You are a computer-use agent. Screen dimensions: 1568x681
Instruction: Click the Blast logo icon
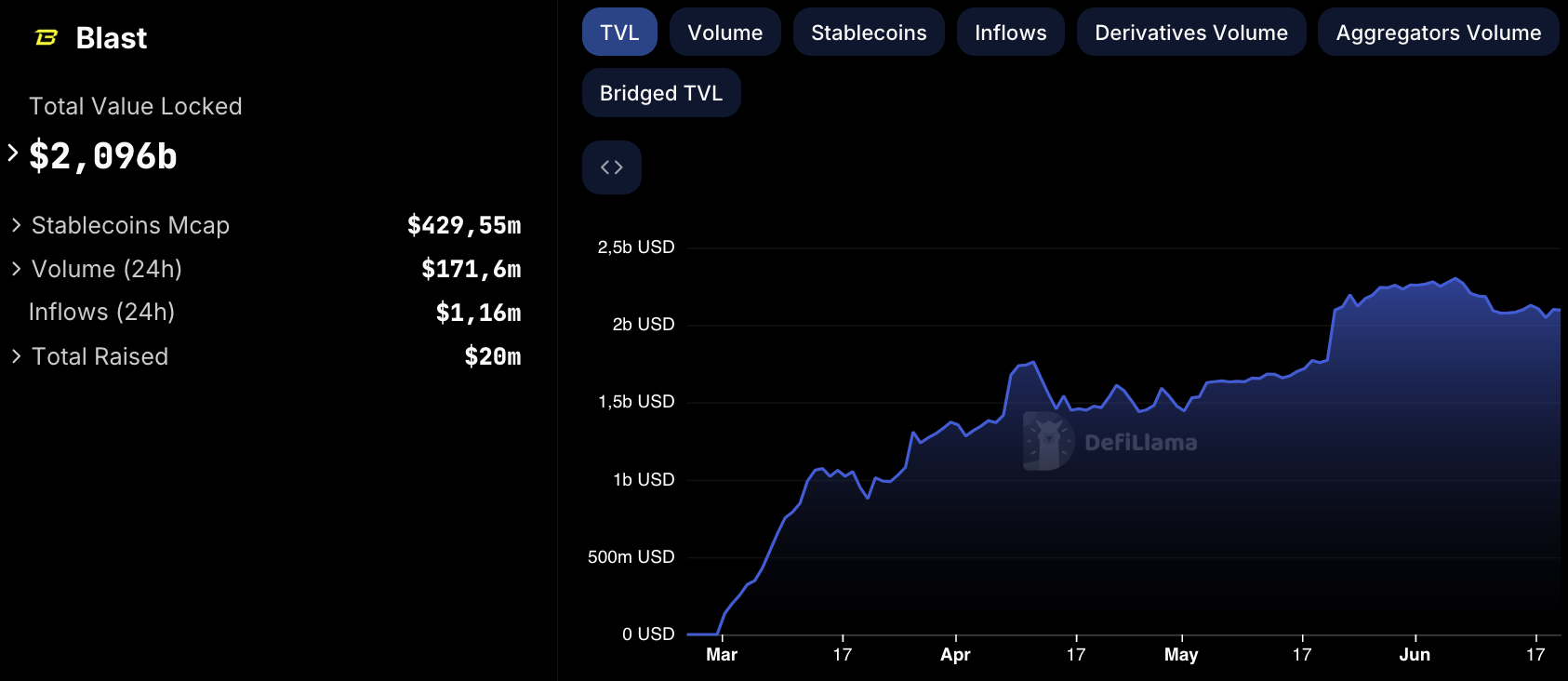[47, 37]
